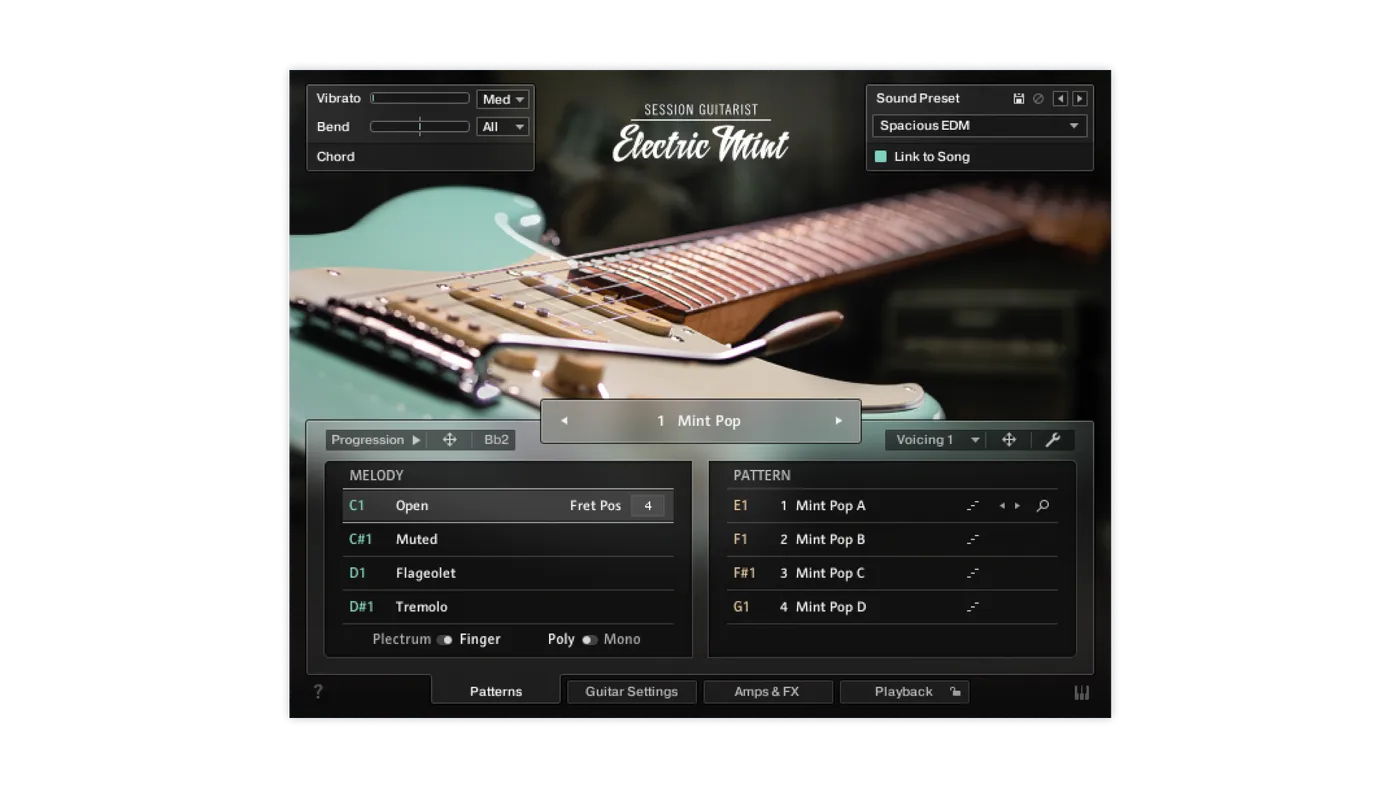Switch to the Amps & FX tab

coord(768,692)
